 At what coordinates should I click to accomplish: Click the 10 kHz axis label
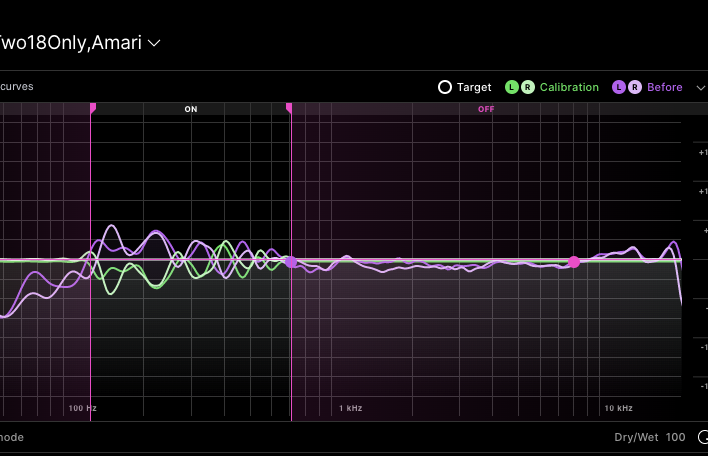[619, 408]
